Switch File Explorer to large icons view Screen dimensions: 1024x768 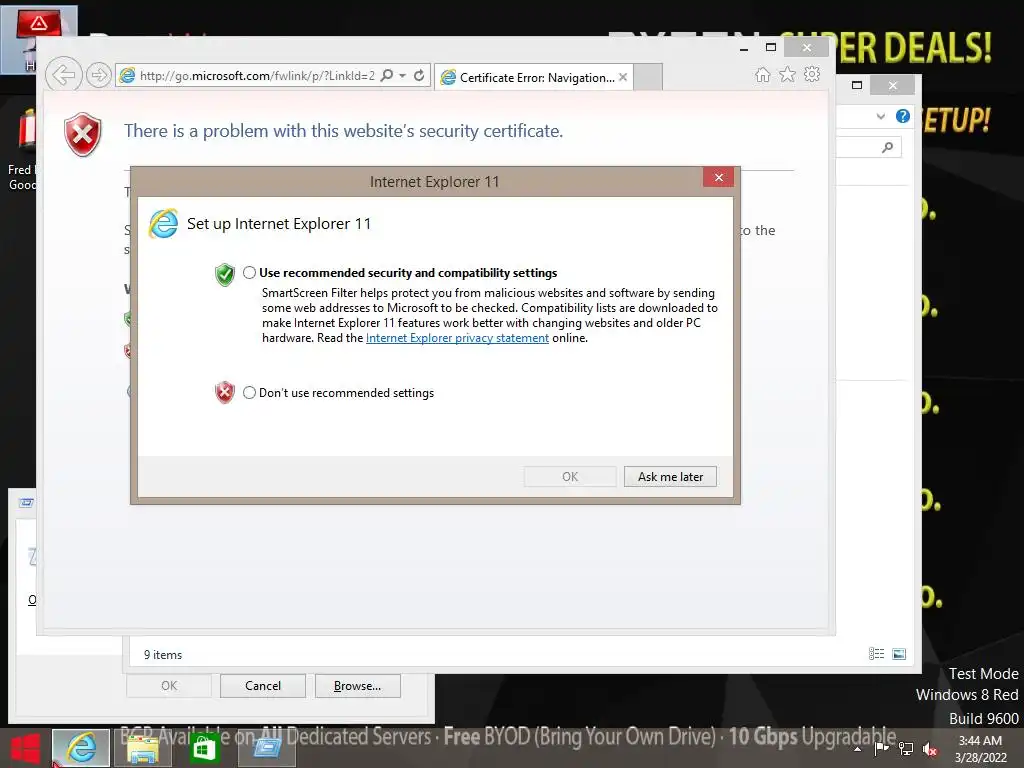(x=899, y=654)
